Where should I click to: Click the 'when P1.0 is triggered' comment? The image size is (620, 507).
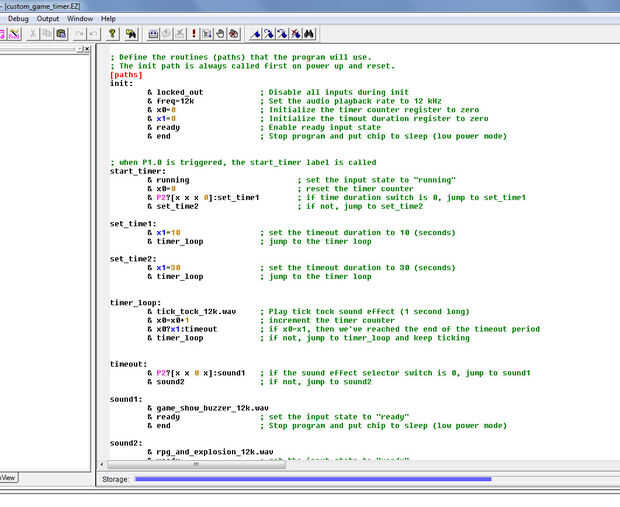click(243, 163)
